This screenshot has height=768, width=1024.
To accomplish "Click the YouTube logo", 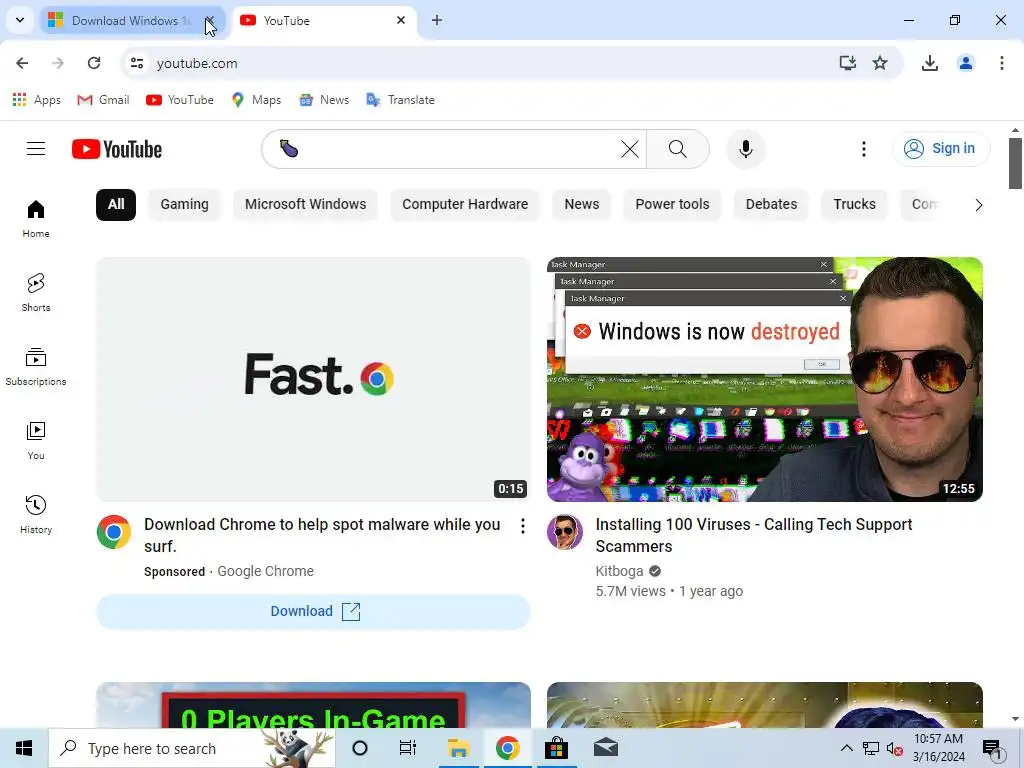I will (117, 149).
